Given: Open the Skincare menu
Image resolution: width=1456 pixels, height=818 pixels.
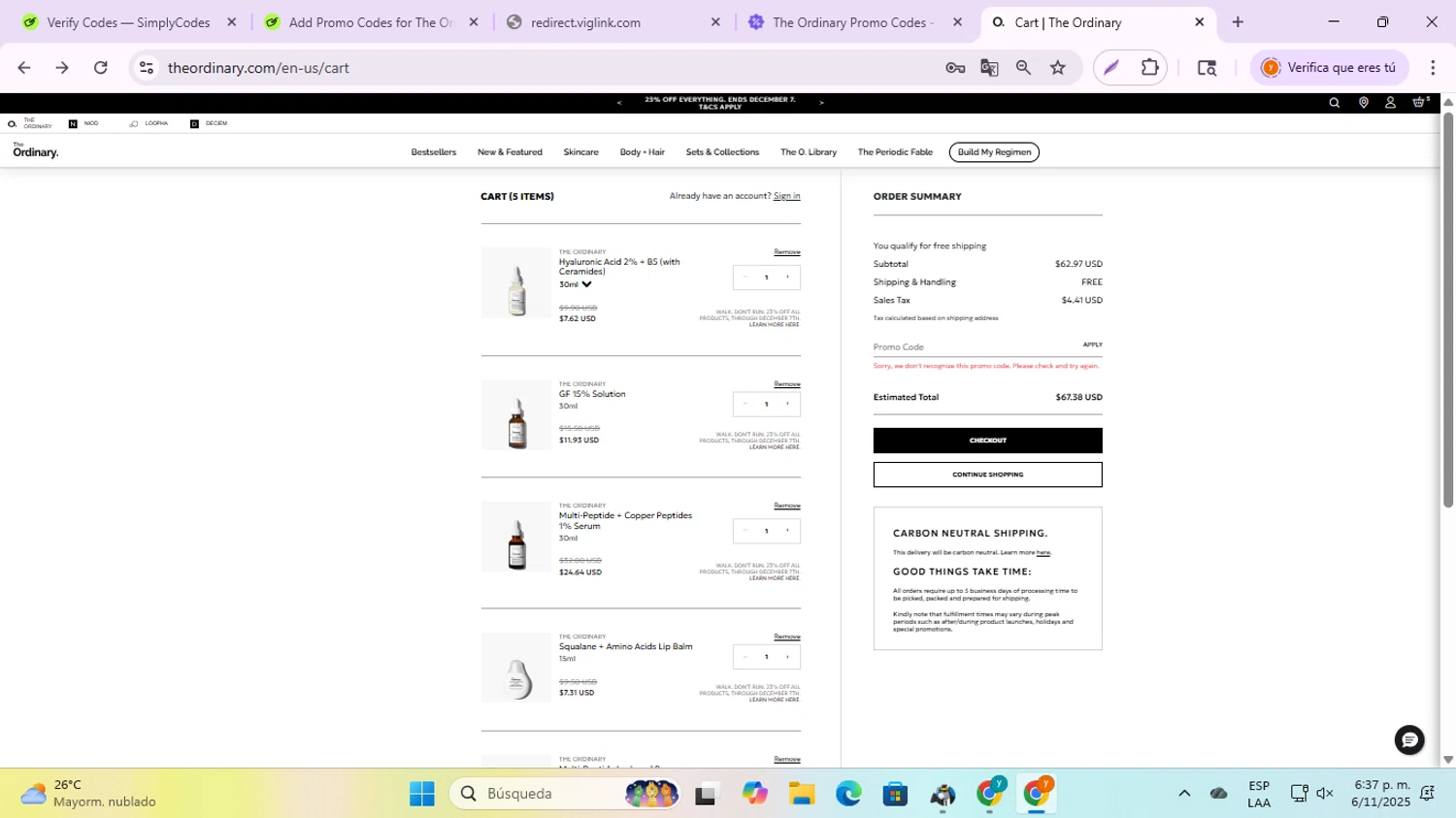Looking at the screenshot, I should coord(580,152).
